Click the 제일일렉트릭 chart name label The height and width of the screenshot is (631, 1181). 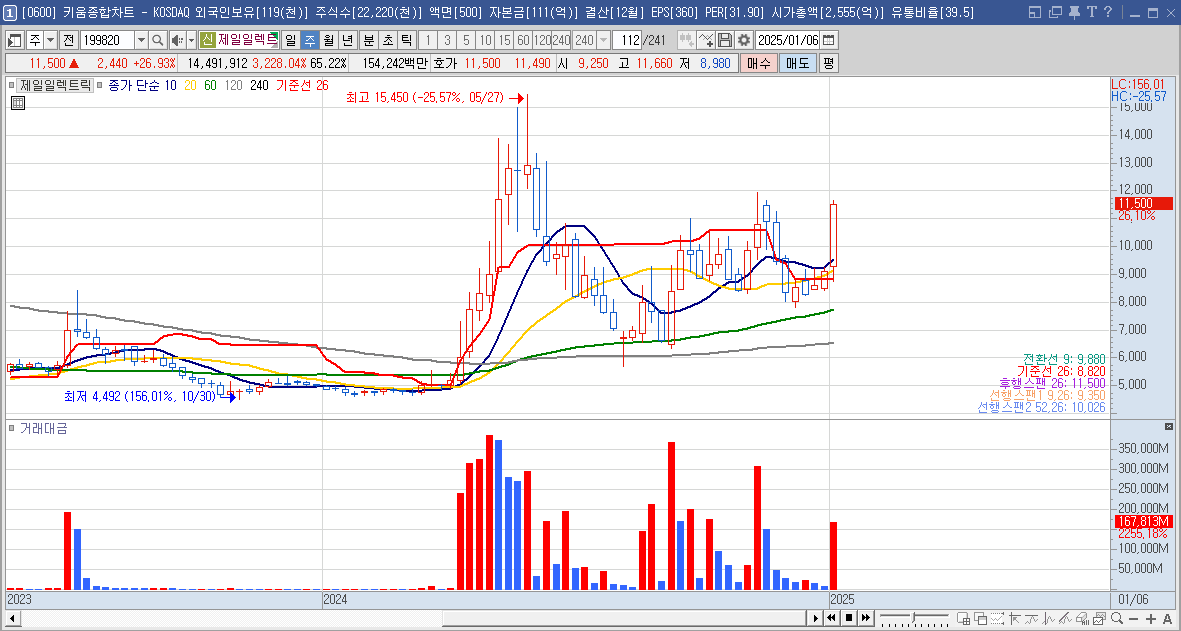pyautogui.click(x=55, y=85)
